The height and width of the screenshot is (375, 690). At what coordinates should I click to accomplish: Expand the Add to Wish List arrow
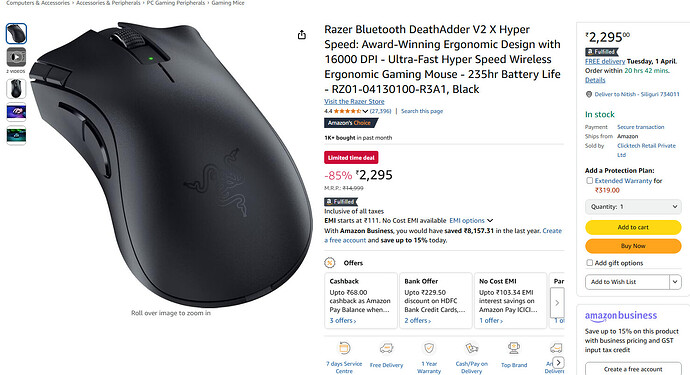pyautogui.click(x=675, y=282)
